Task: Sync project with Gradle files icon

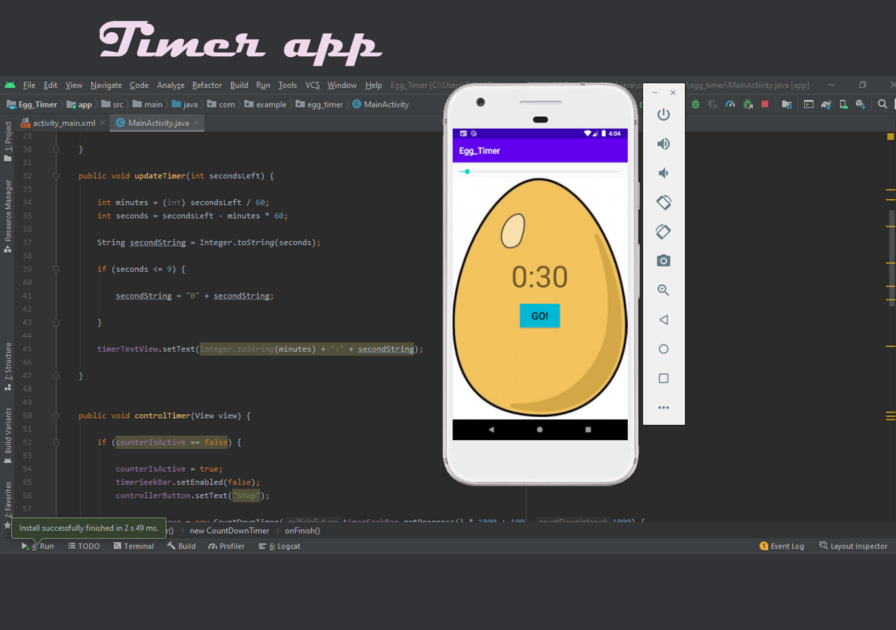Action: pyautogui.click(x=826, y=104)
